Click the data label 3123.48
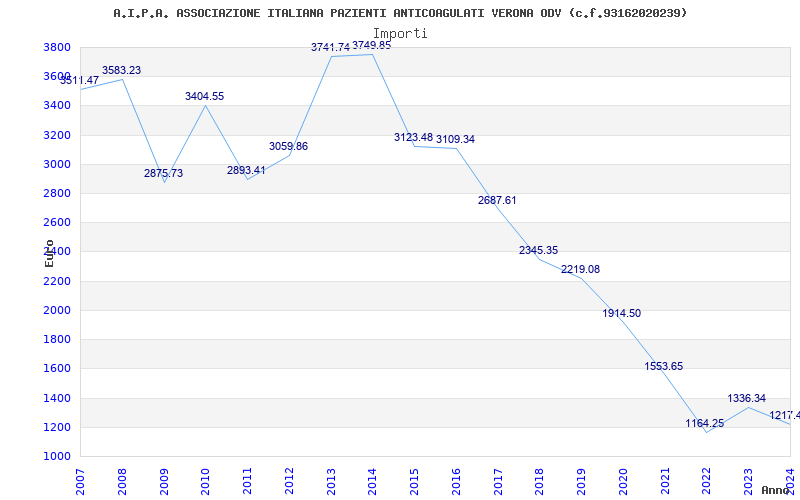 click(413, 137)
